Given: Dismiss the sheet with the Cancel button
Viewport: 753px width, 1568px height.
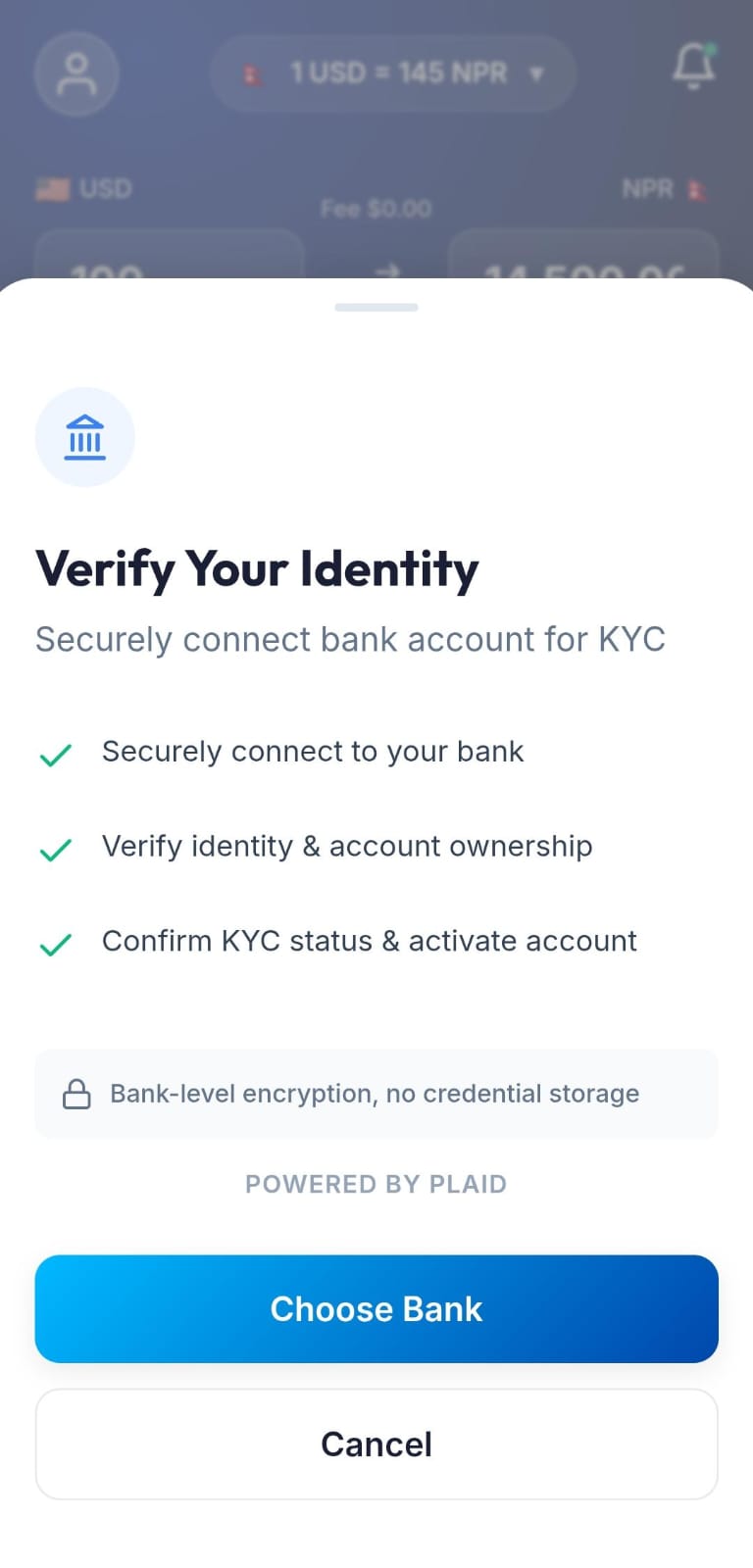Looking at the screenshot, I should pos(376,1444).
